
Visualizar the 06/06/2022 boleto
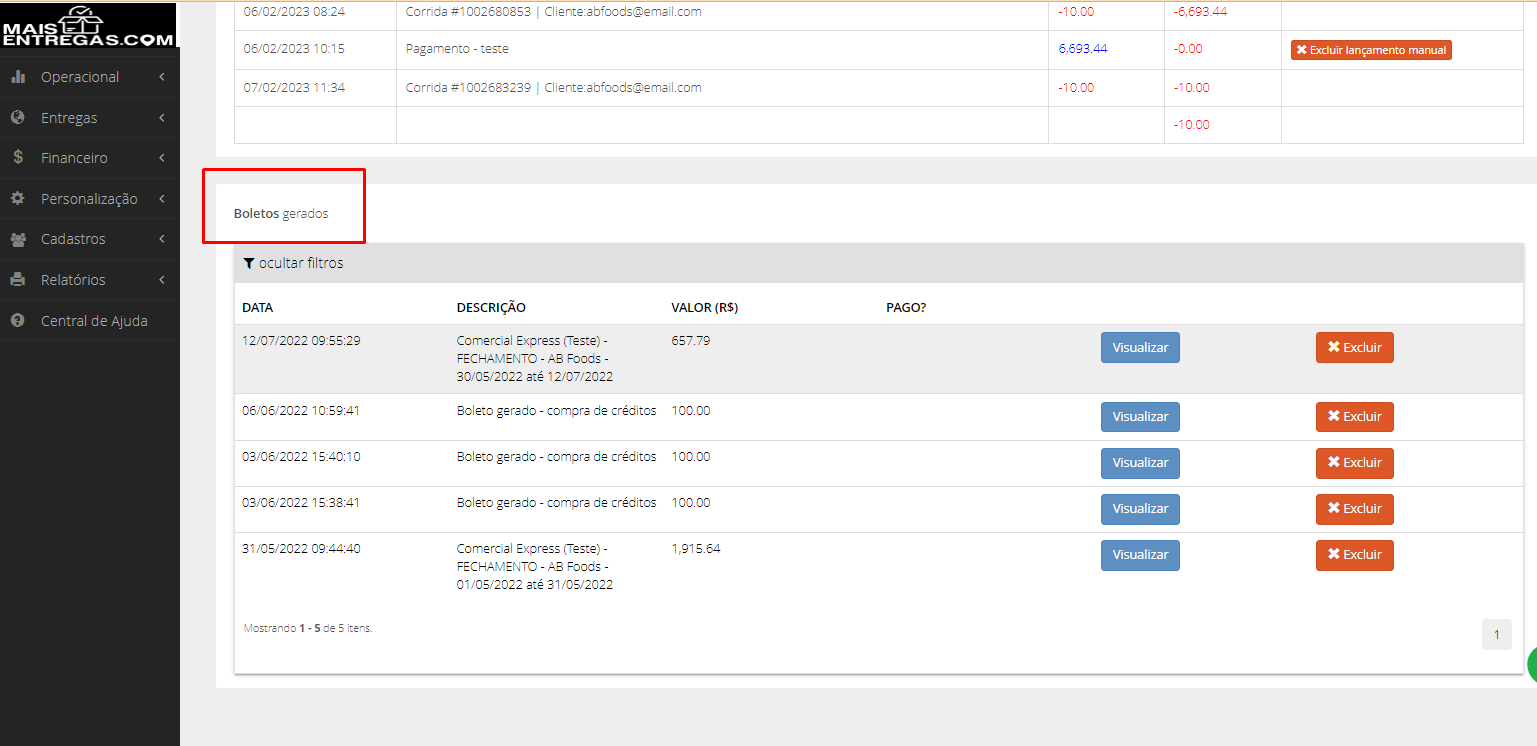[1140, 417]
